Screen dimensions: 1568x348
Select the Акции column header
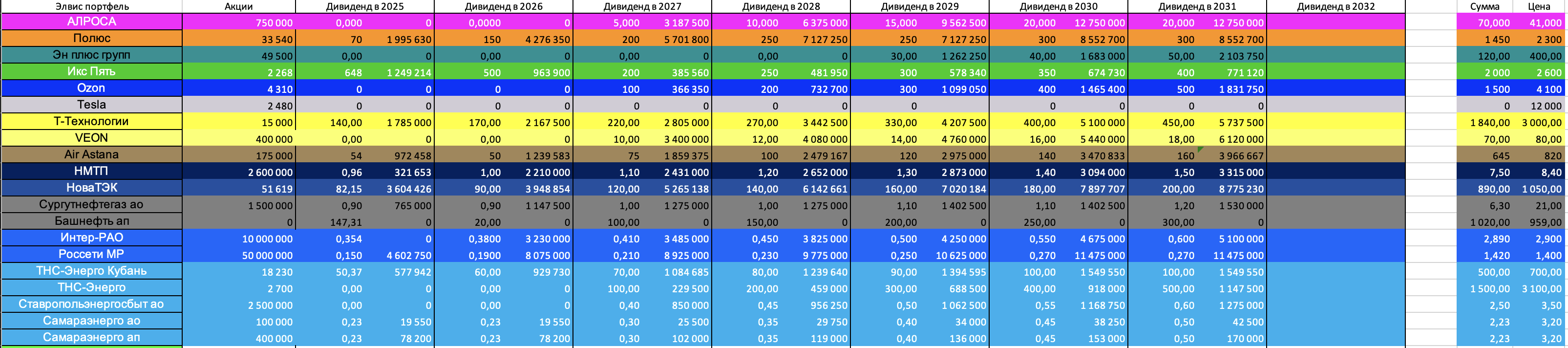(238, 6)
